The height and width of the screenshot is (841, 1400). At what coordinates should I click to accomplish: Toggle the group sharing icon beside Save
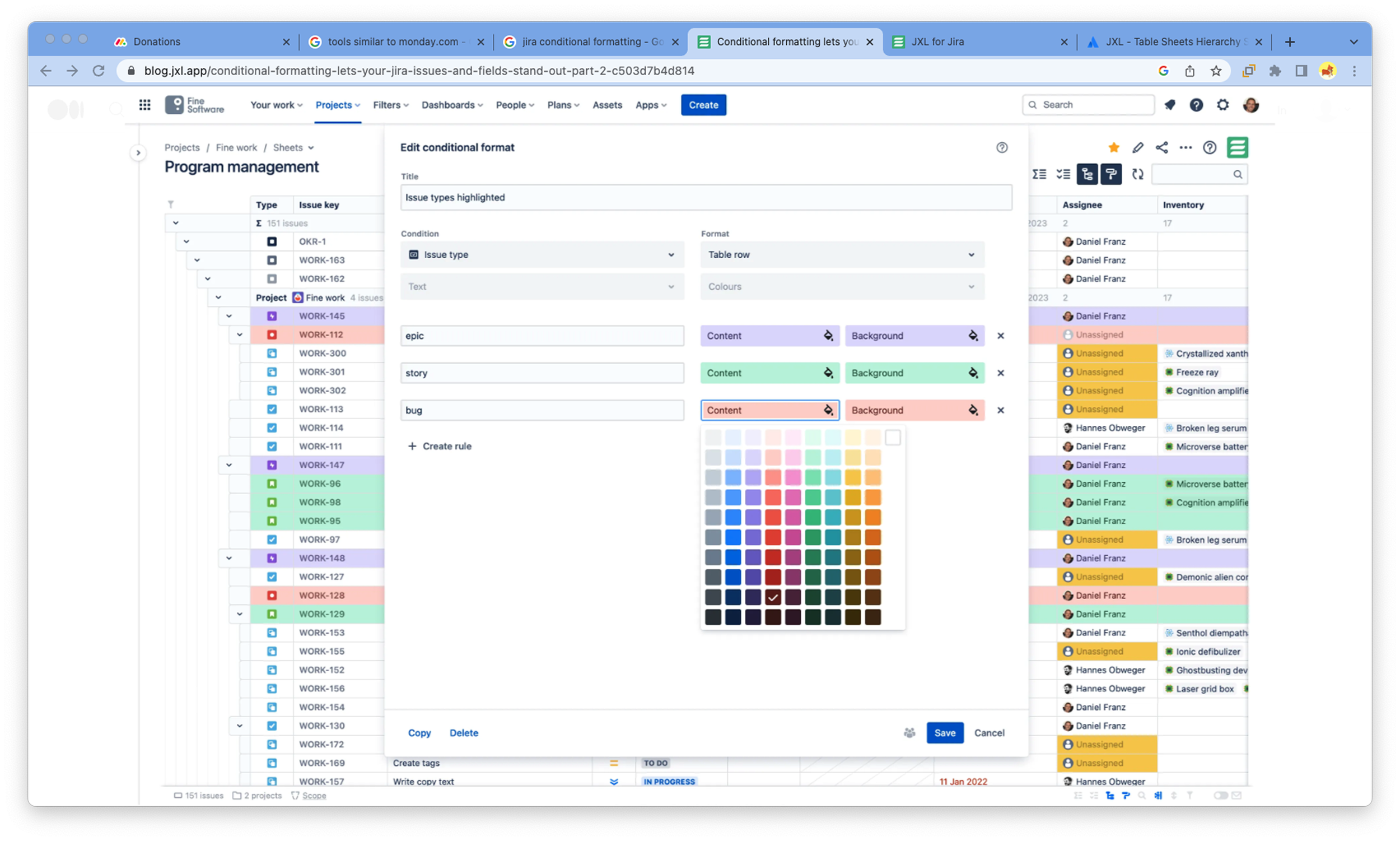pos(909,733)
